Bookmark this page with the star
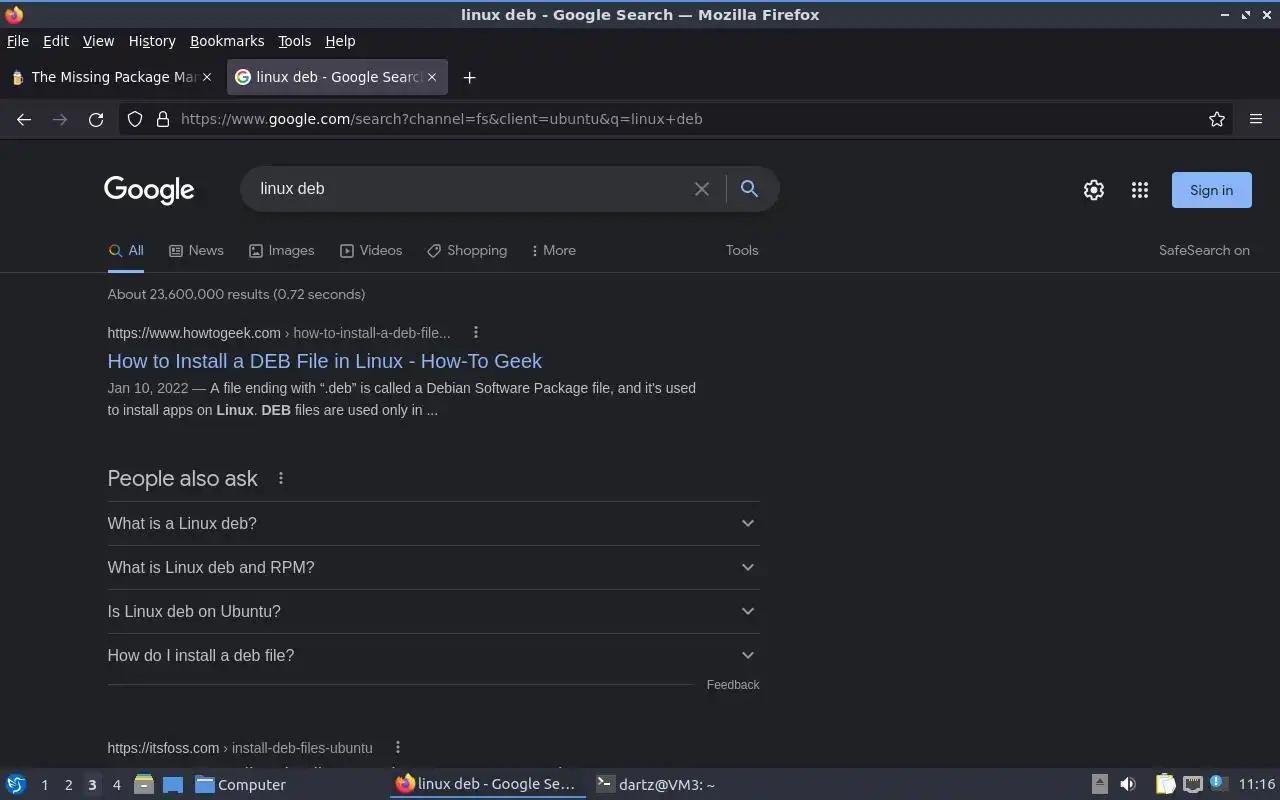The height and width of the screenshot is (800, 1280). [x=1217, y=119]
